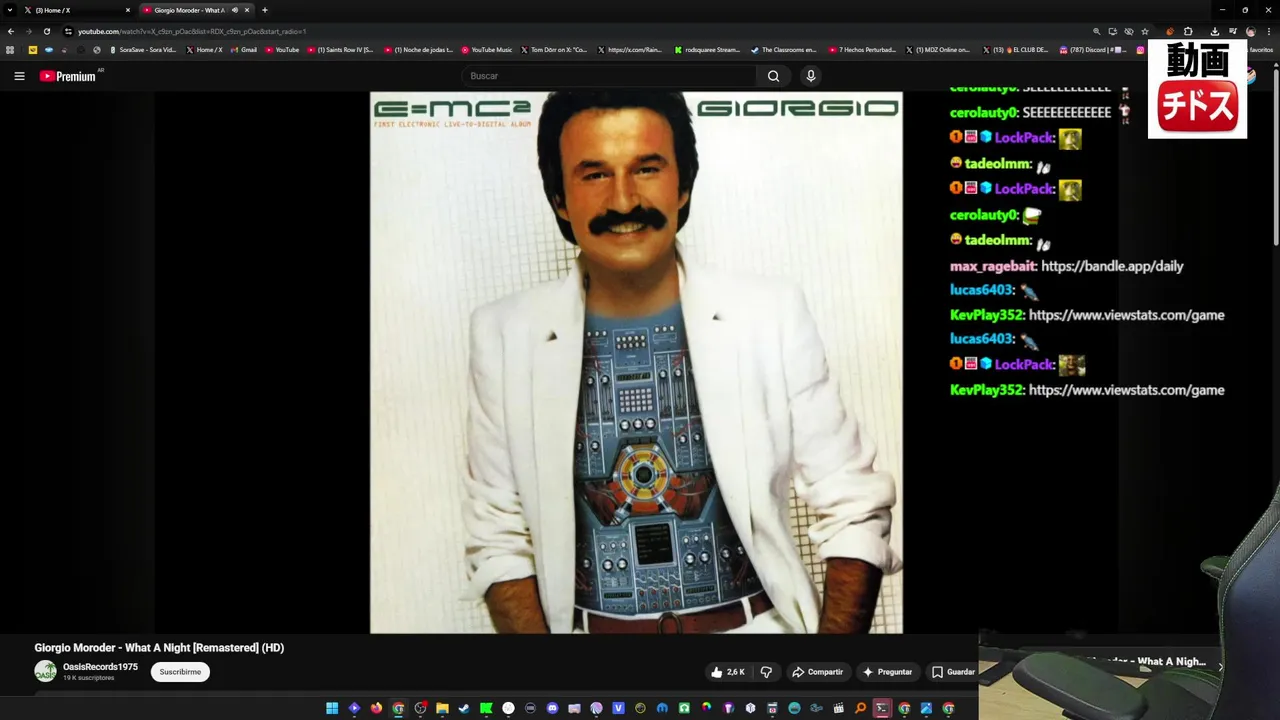
Task: Open the 7 Hechos Perturbad... bookmark
Action: click(x=862, y=49)
